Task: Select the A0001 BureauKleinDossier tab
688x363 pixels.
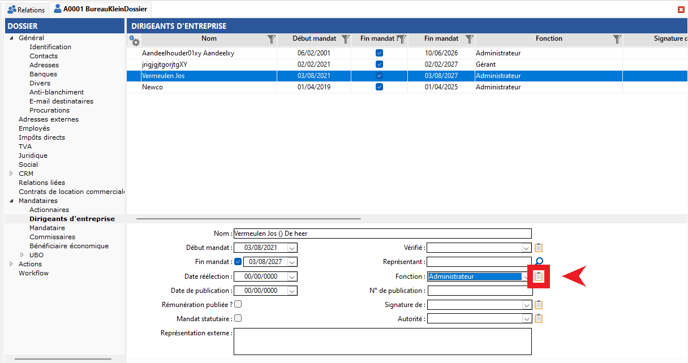Action: 100,9
